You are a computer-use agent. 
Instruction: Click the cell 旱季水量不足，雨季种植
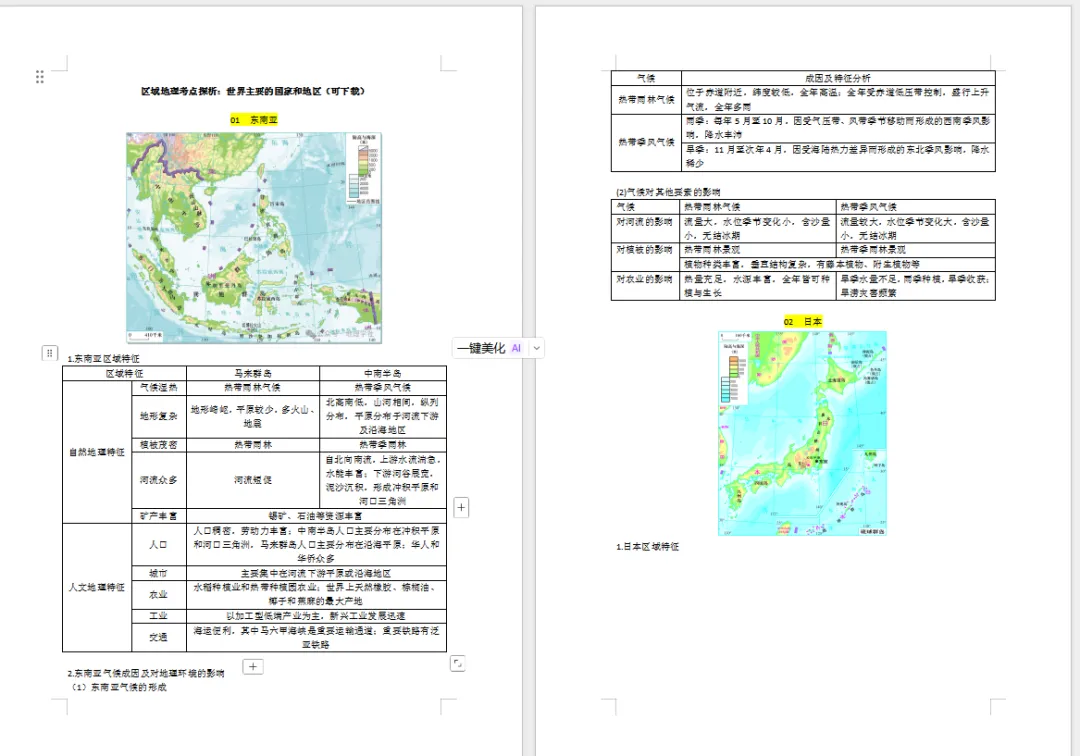pos(916,286)
